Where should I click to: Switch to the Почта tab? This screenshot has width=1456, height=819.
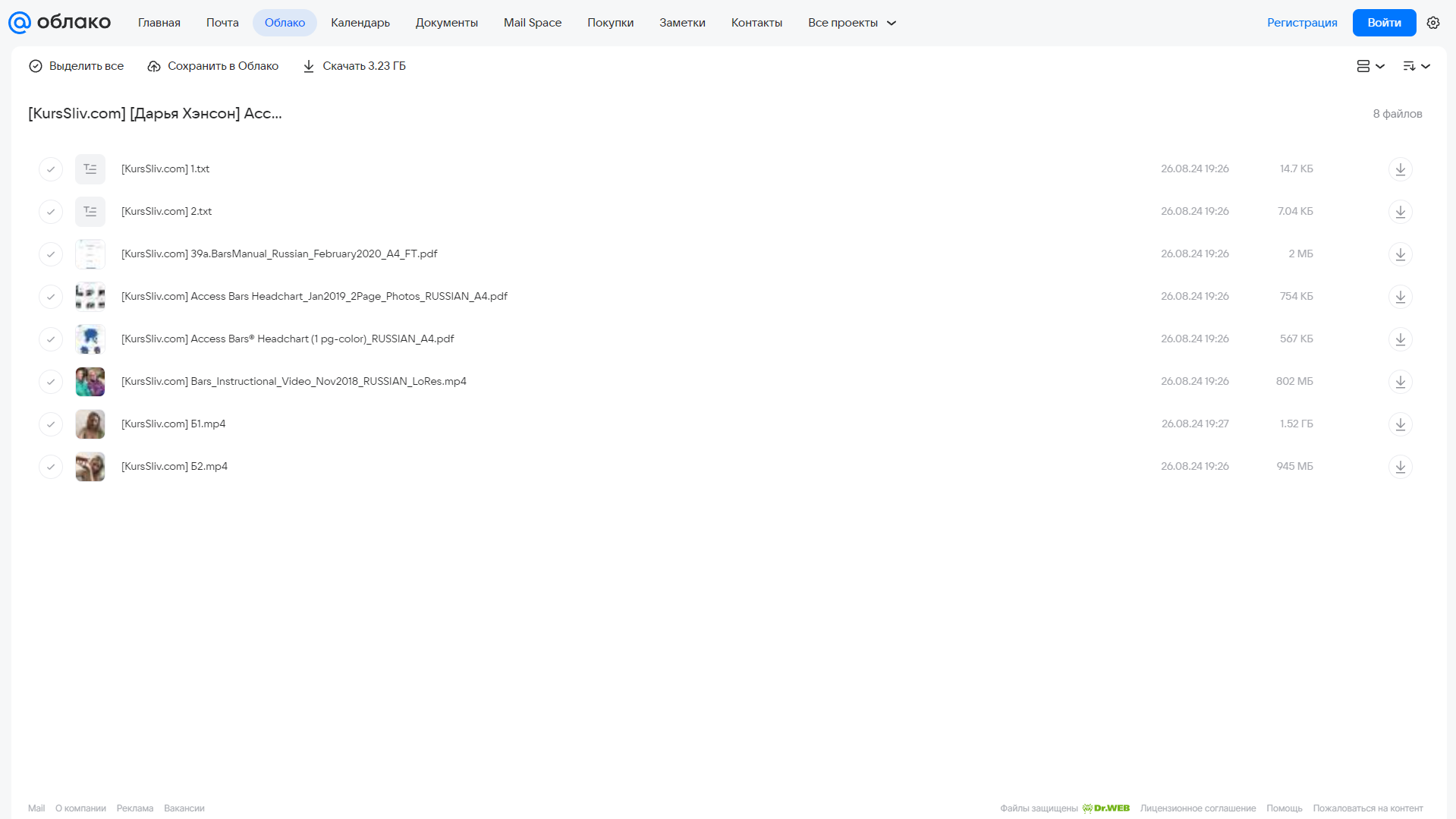tap(222, 23)
